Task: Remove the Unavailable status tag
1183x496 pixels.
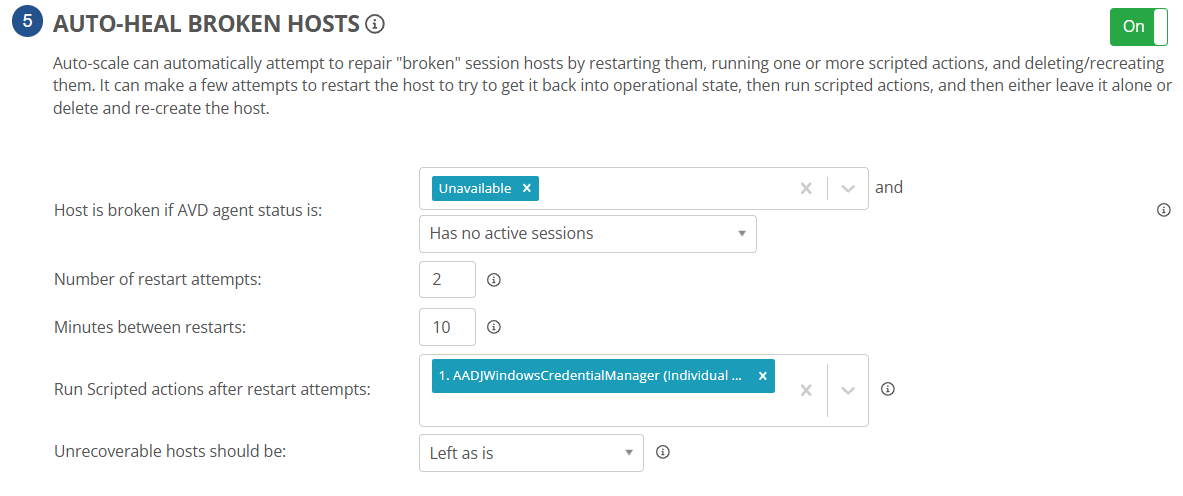Action: 527,188
